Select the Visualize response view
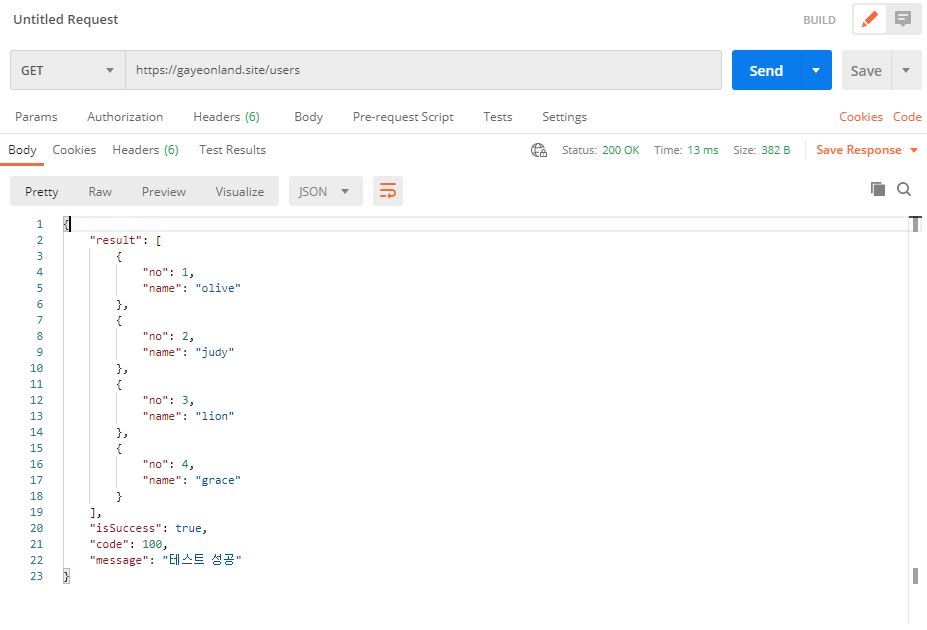This screenshot has height=630, width=927. (x=239, y=191)
